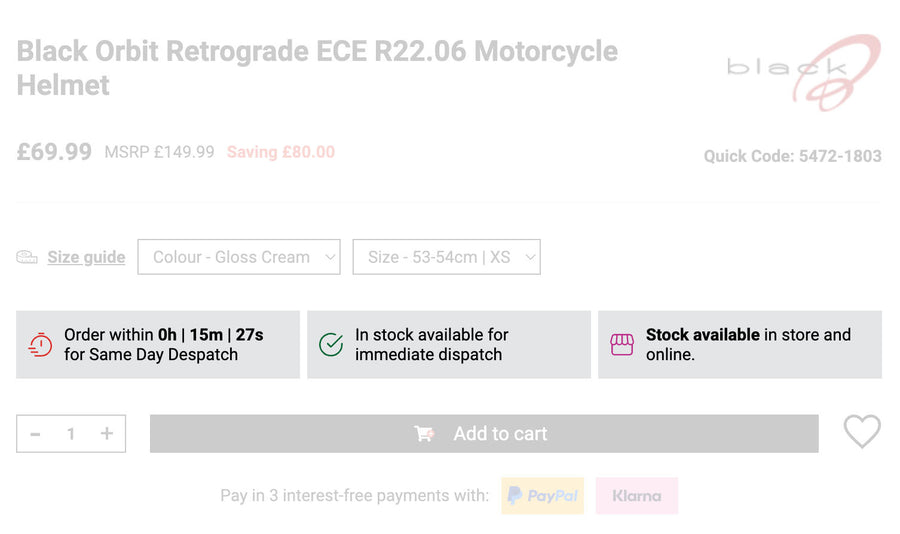900x534 pixels.
Task: Click the Black brand logo
Action: coord(803,70)
